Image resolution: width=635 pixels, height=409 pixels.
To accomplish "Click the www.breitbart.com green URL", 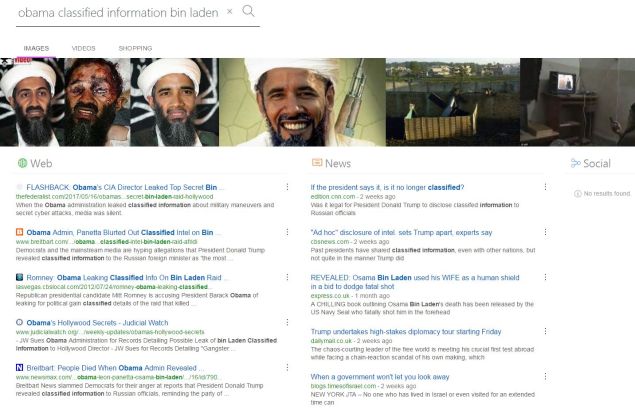I will [107, 242].
